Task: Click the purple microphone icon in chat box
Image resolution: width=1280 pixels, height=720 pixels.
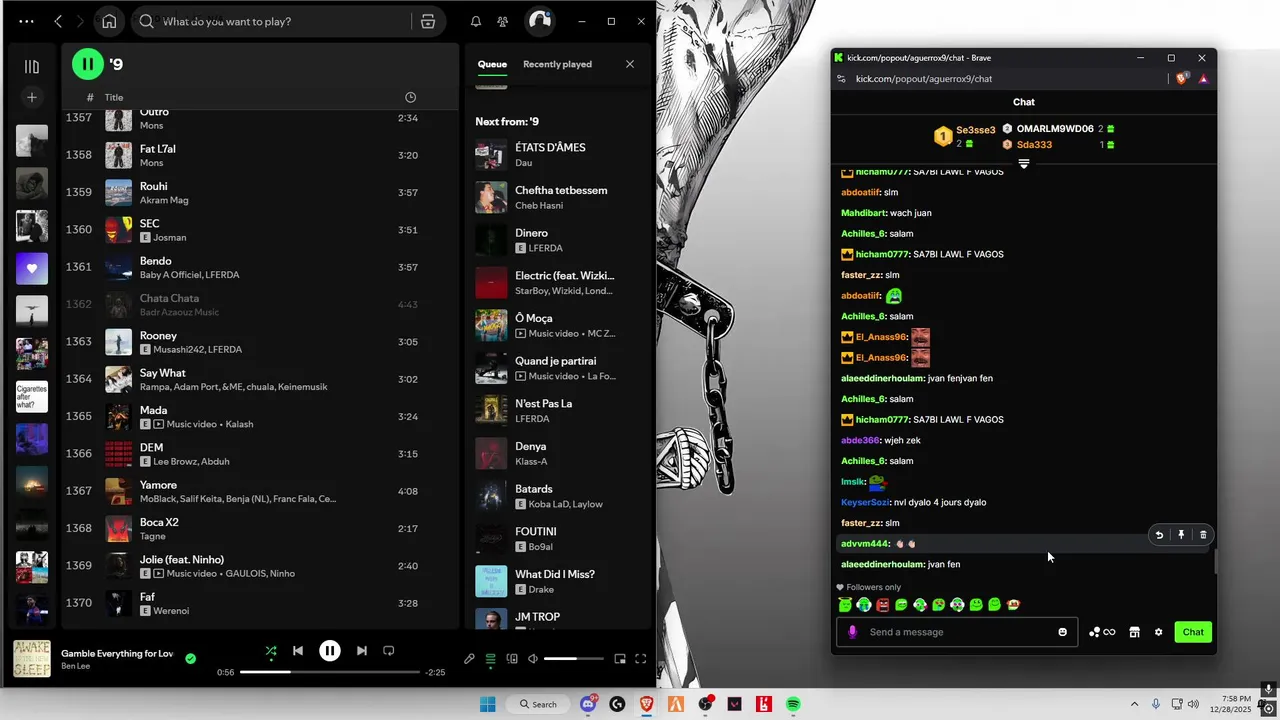Action: (853, 632)
